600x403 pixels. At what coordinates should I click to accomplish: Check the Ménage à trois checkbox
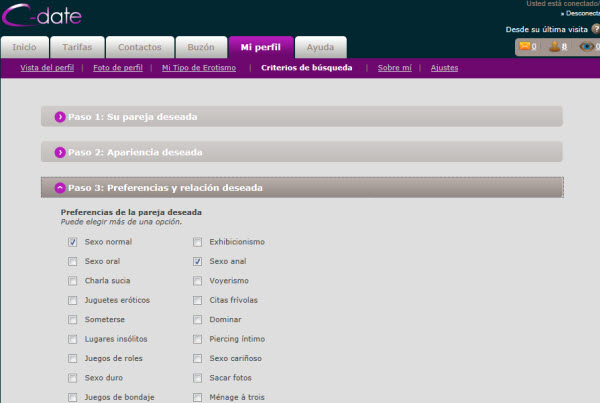[197, 397]
